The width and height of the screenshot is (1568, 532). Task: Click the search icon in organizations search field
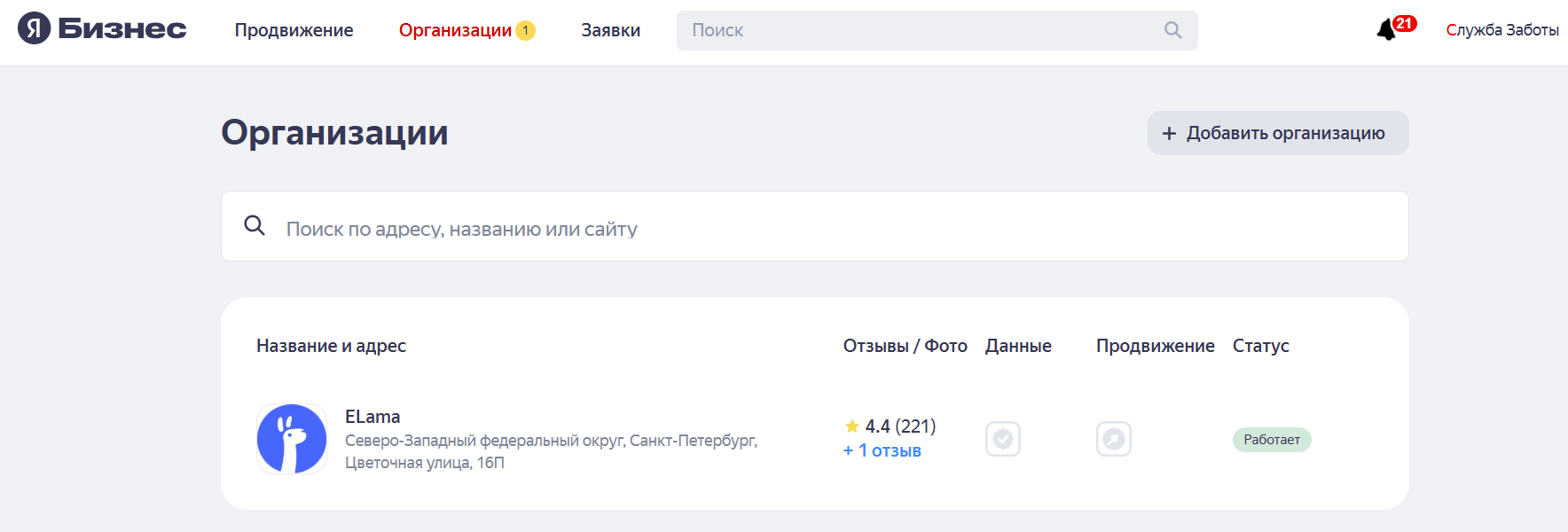255,225
